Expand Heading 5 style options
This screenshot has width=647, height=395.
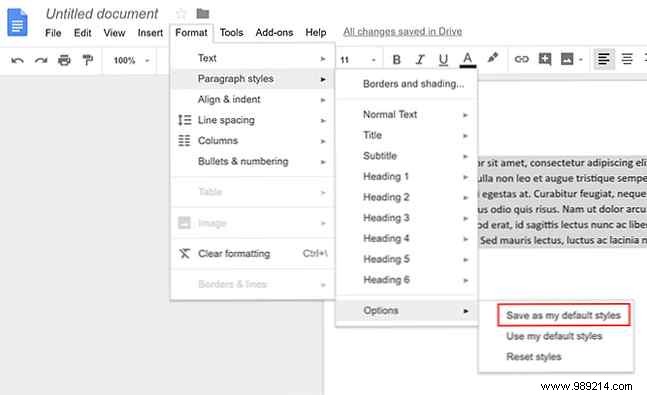click(407, 259)
